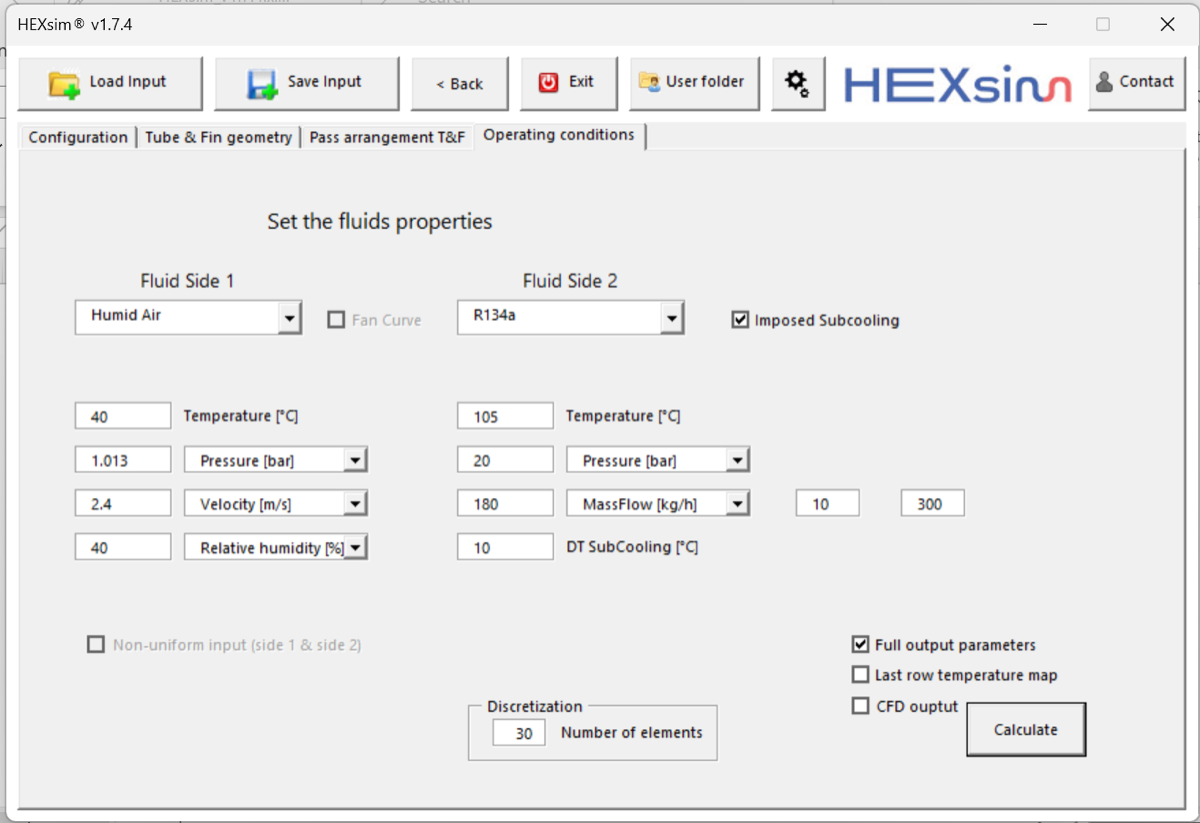Enable the CFD ouptut checkbox
Screen dimensions: 1200x823
click(x=860, y=706)
